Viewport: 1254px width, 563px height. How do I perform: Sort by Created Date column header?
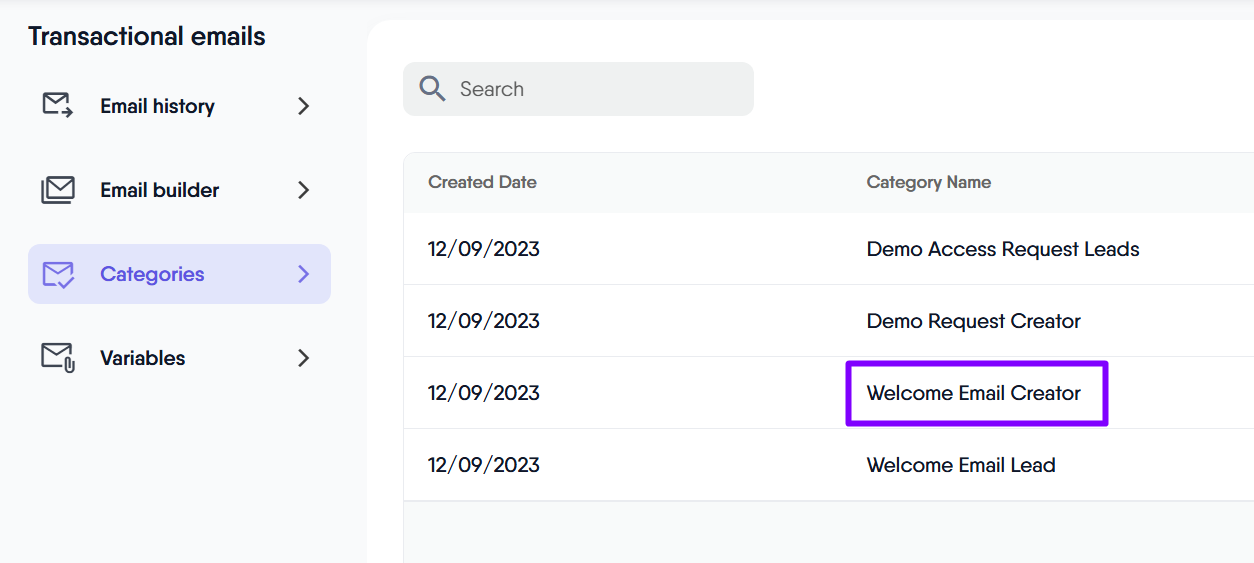tap(482, 182)
